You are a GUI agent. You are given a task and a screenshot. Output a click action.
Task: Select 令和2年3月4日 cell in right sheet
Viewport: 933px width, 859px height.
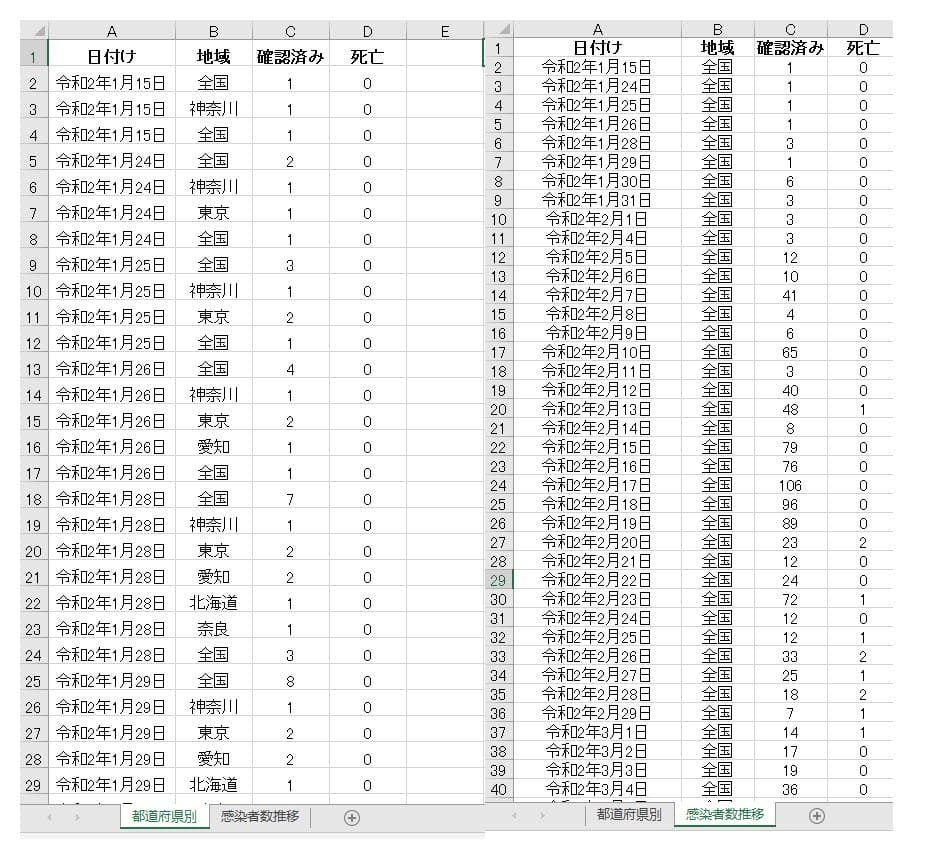(597, 789)
